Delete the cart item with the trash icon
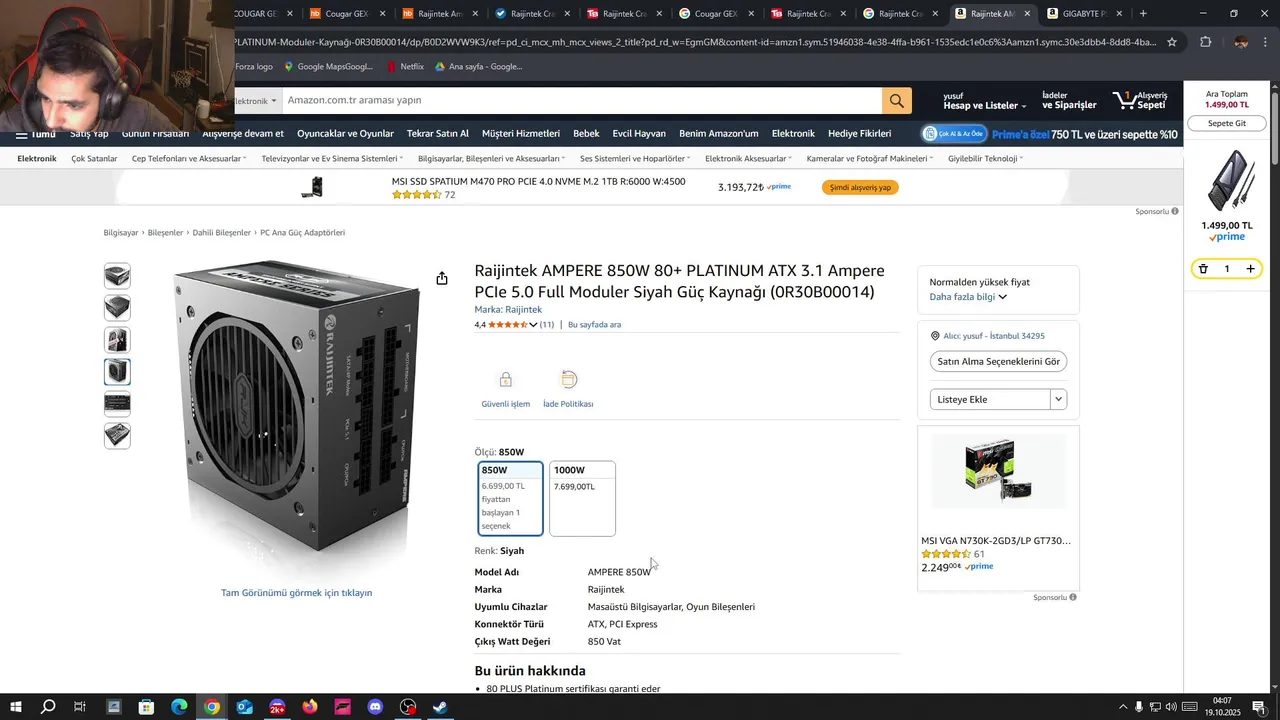The height and width of the screenshot is (720, 1280). click(1204, 269)
